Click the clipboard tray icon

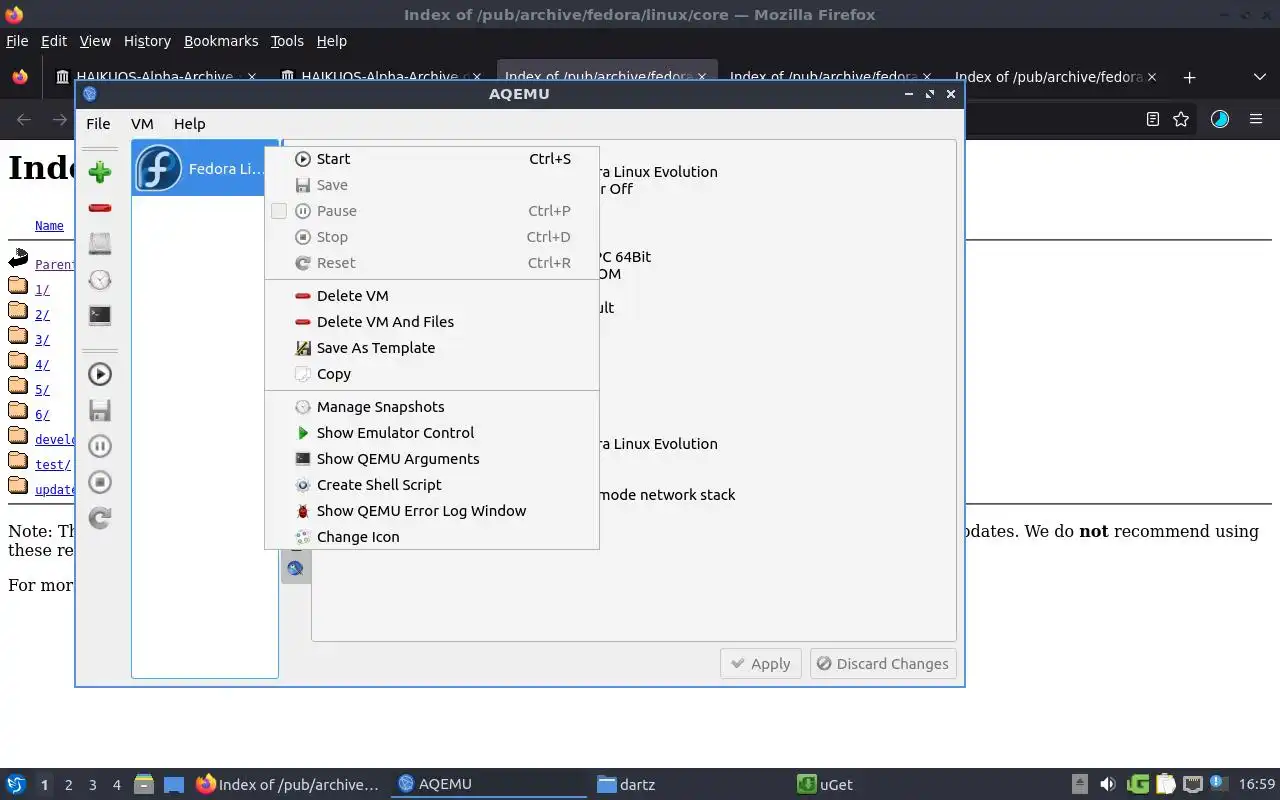click(1165, 784)
